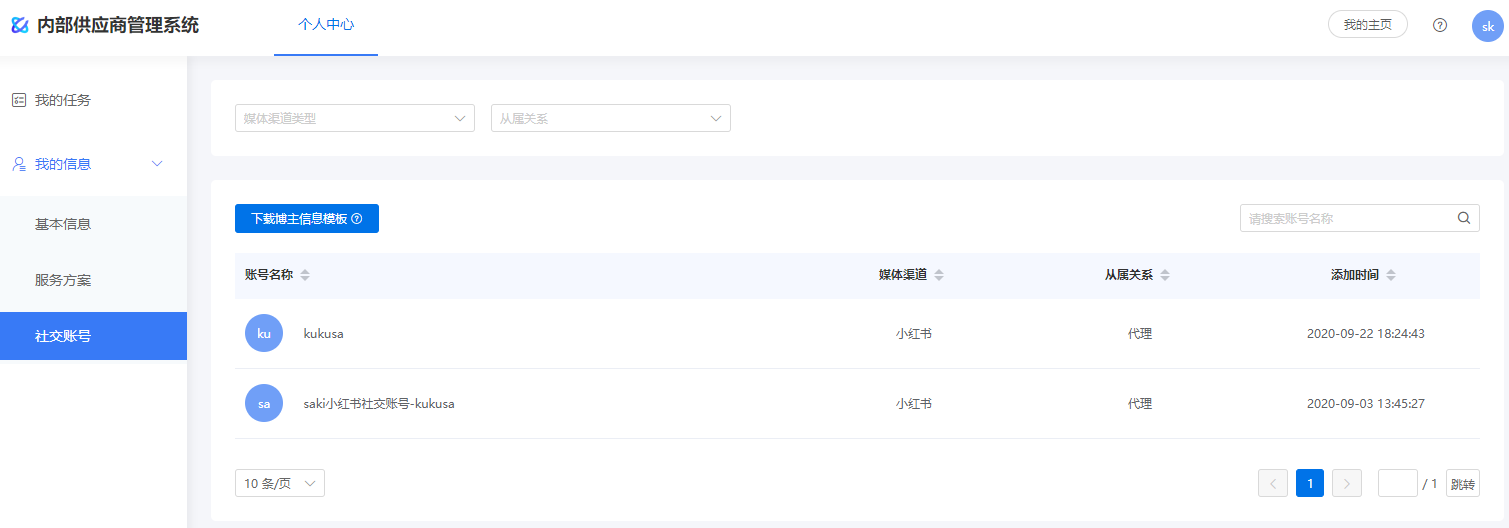The image size is (1509, 528).
Task: Sort by 媒体渠道 column arrows
Action: [939, 275]
